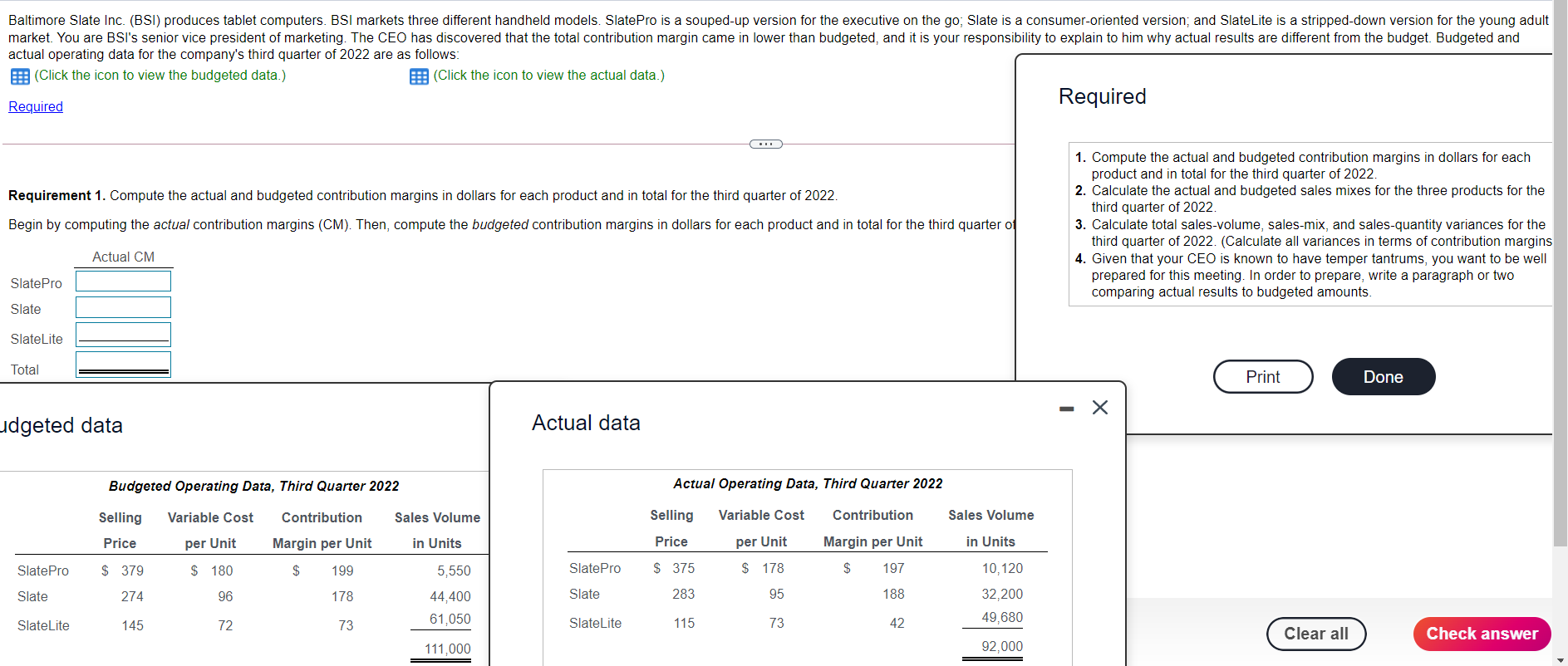This screenshot has width=1568, height=666.
Task: Click Done in the Required dialog
Action: 1384,377
